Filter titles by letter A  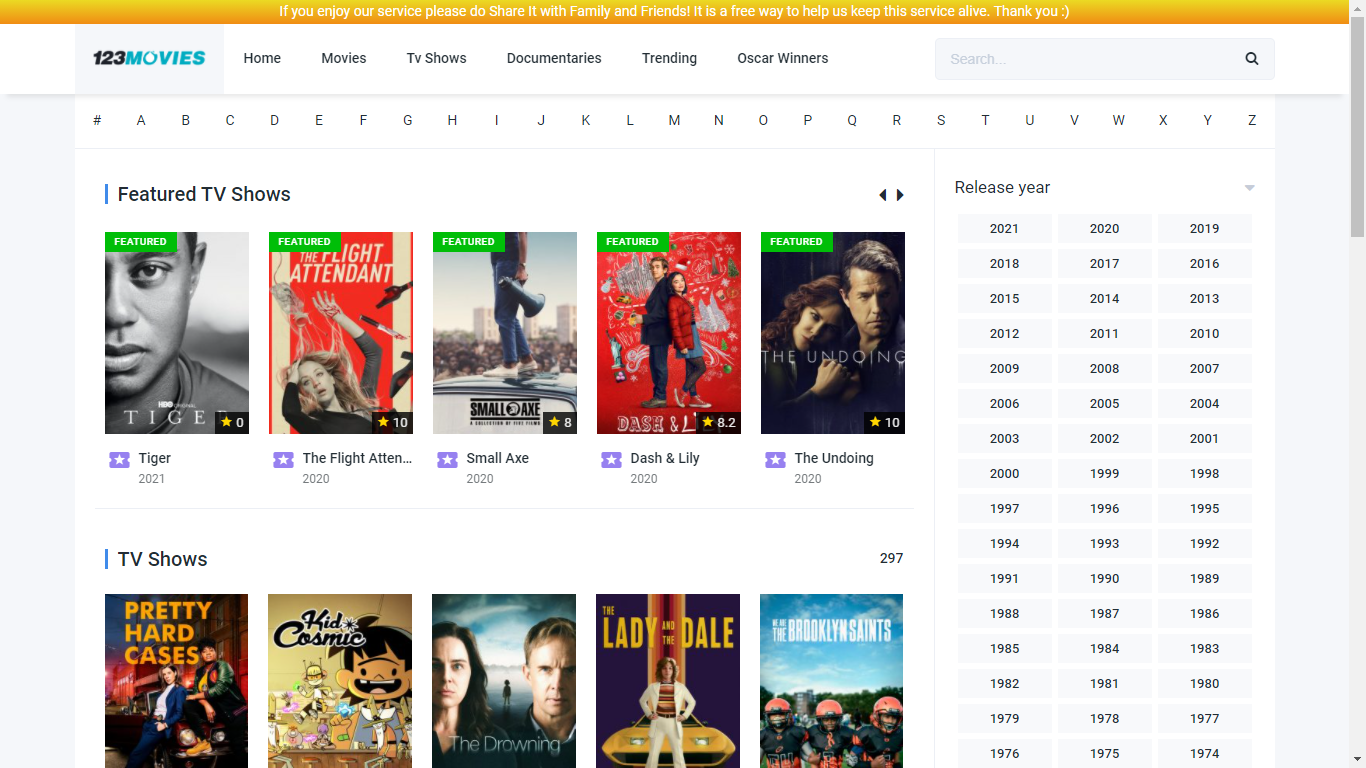pyautogui.click(x=141, y=120)
